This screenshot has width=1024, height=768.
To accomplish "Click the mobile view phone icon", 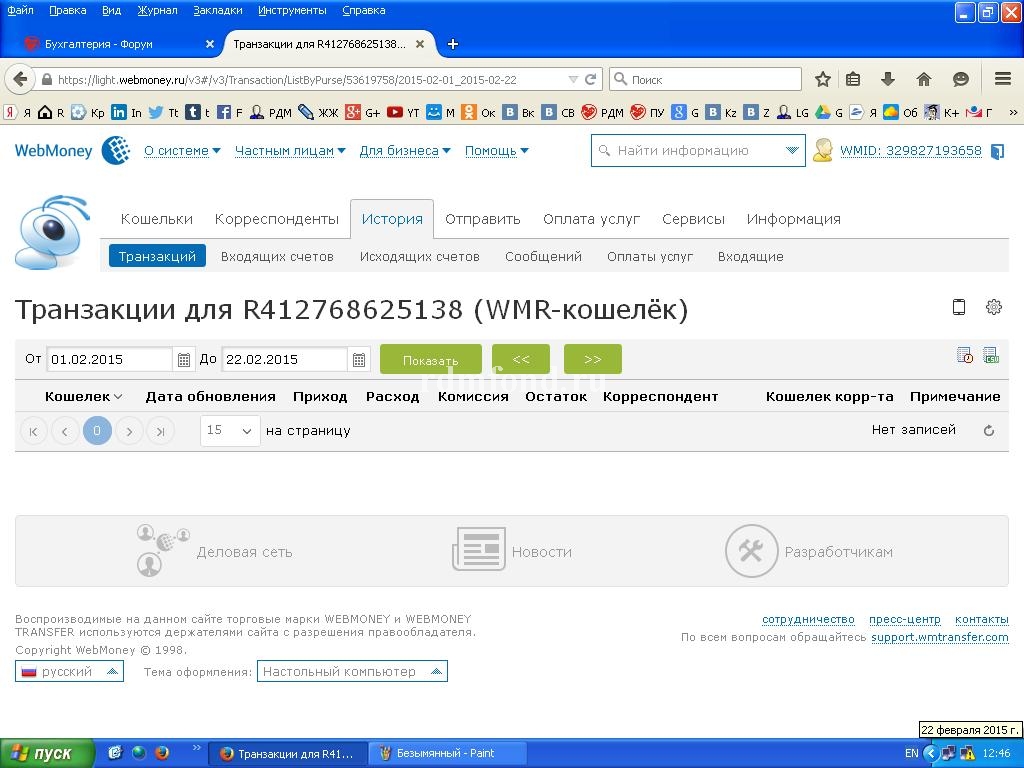I will (x=959, y=307).
